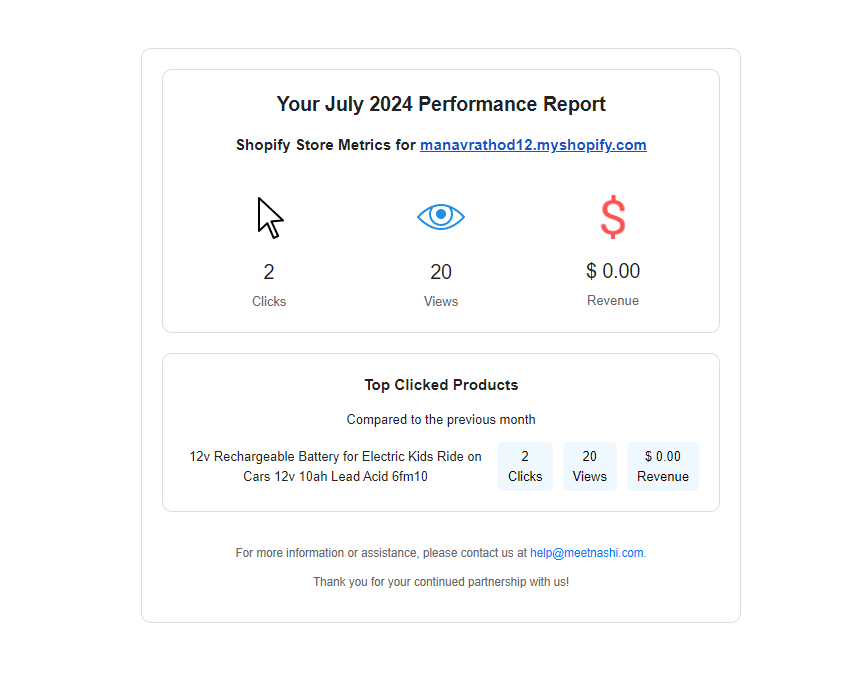
Task: Click the blue eye Views icon
Action: [x=441, y=216]
